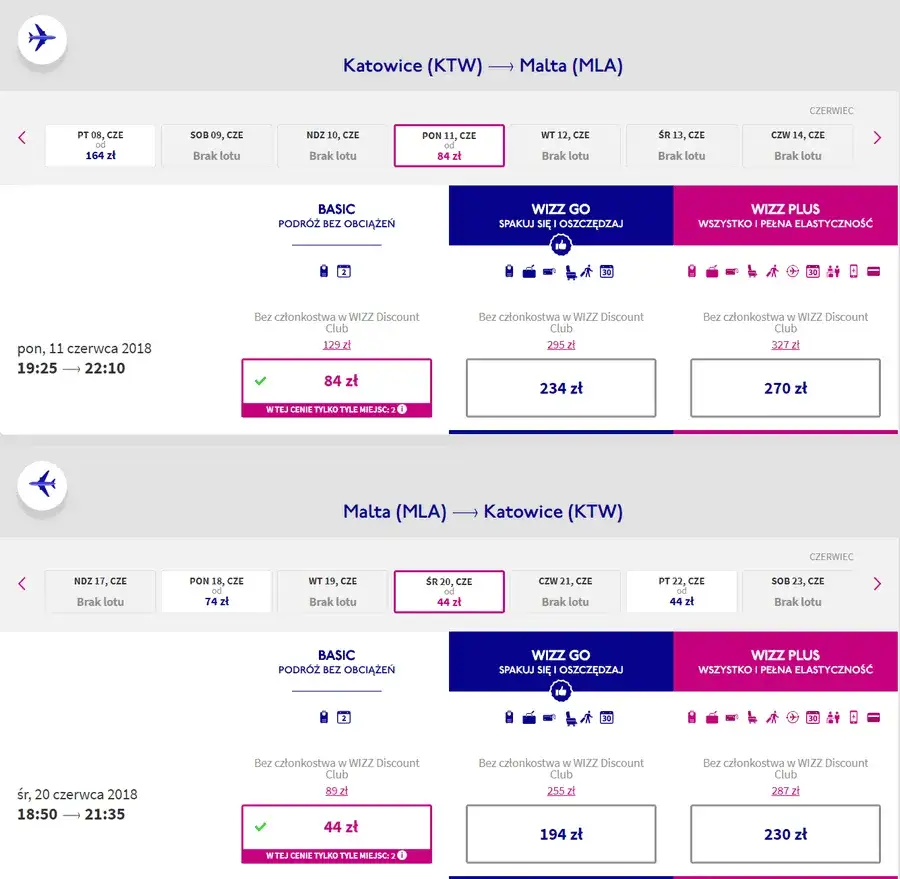Choose the 230 zł WIZZ PLUS return fare
The height and width of the screenshot is (879, 900).
pyautogui.click(x=785, y=834)
